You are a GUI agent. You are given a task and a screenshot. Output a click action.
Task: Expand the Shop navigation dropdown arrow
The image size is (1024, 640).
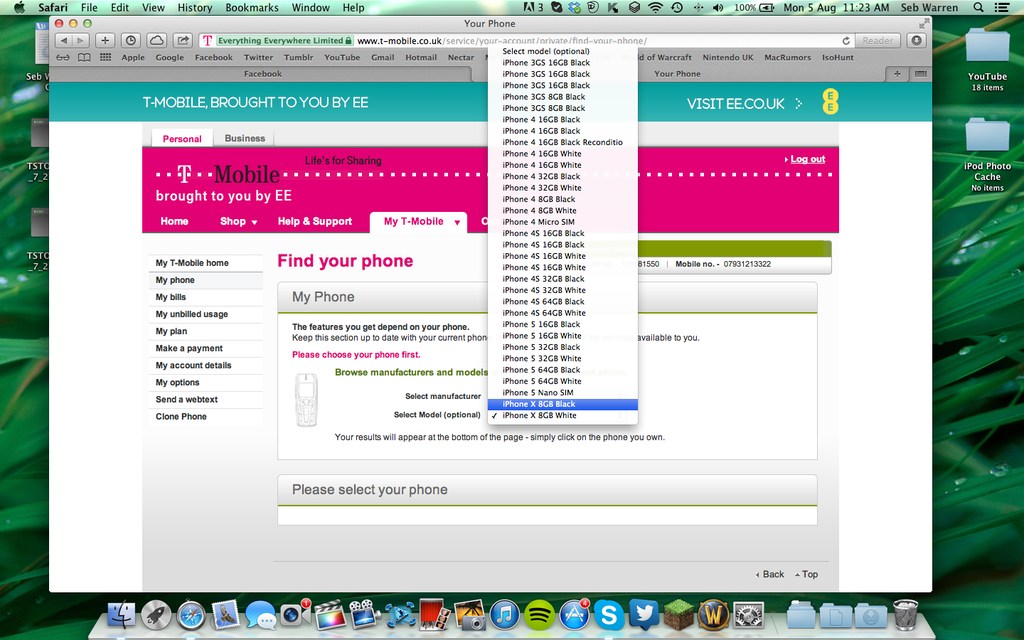(x=254, y=223)
